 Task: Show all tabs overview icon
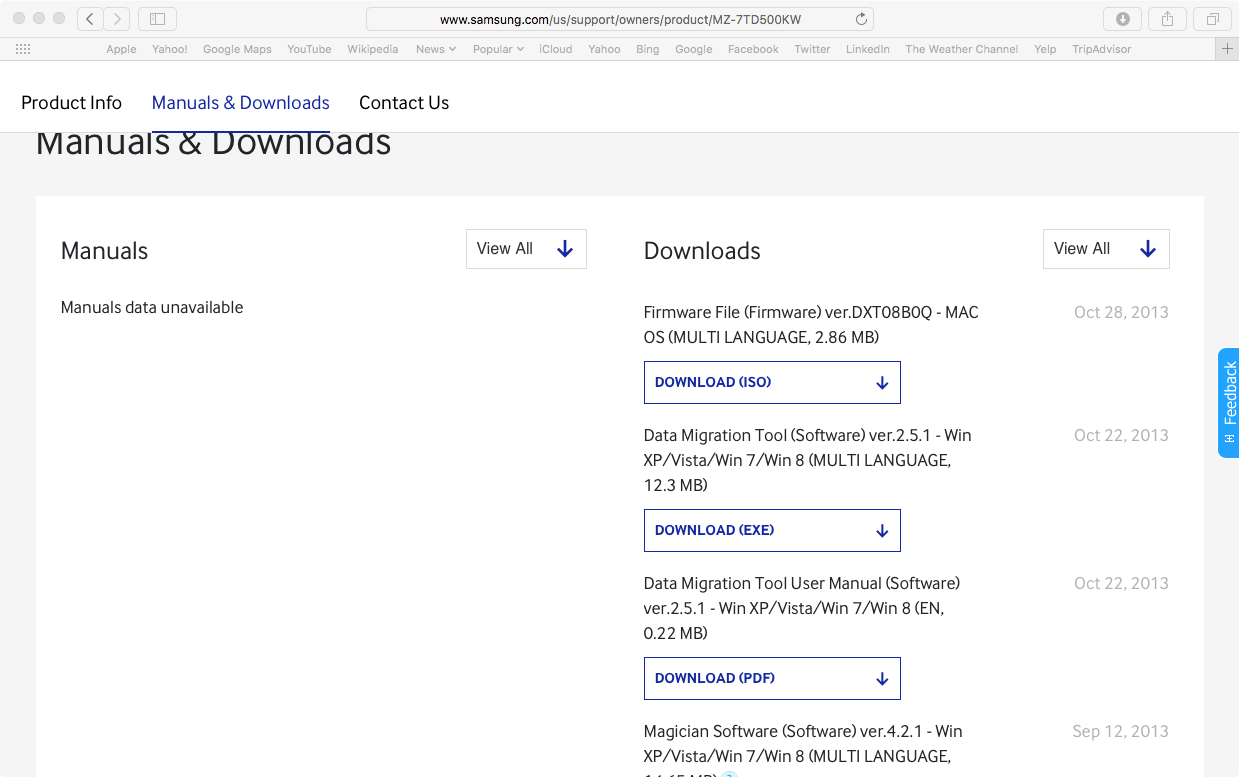tap(1212, 19)
